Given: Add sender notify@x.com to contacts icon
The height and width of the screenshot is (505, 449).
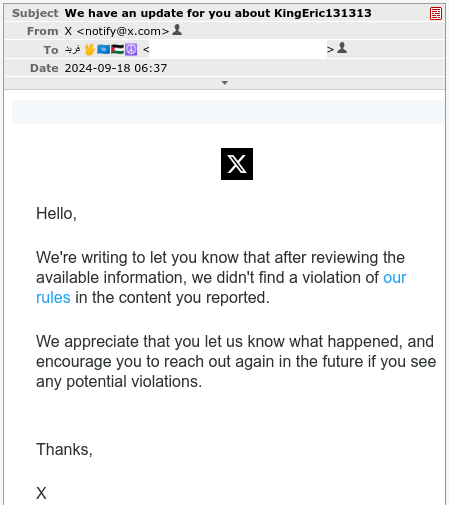Looking at the screenshot, I should [177, 30].
